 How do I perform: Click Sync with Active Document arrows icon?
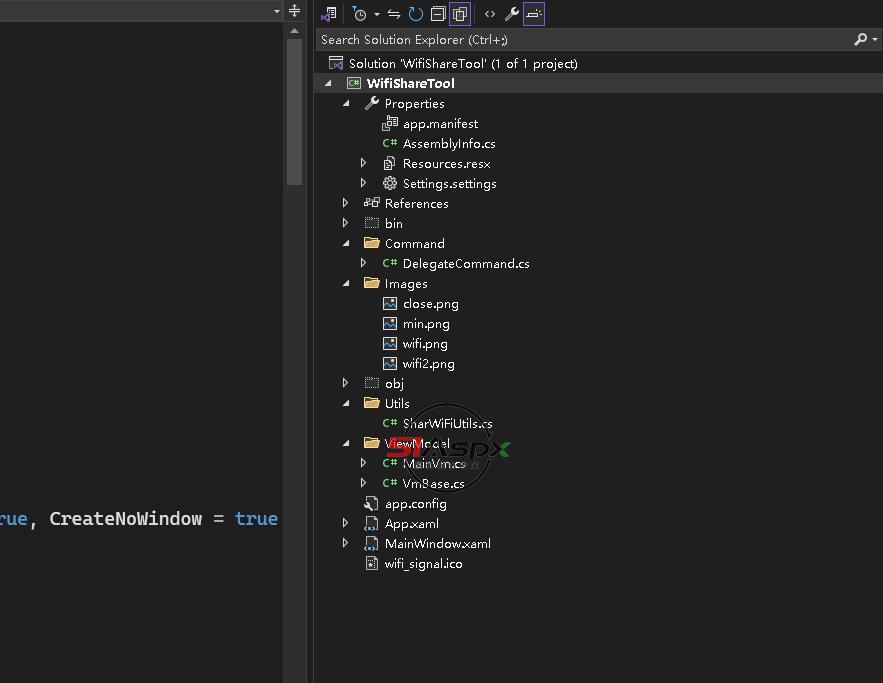[x=394, y=14]
